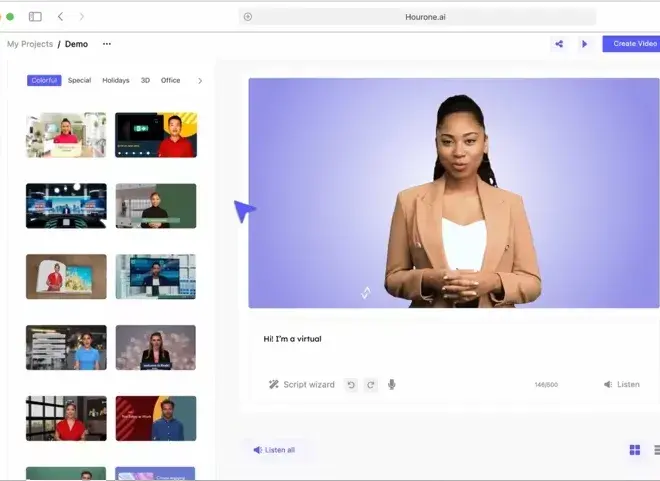Image resolution: width=660 pixels, height=481 pixels.
Task: Play the Listen all audio preview
Action: pyautogui.click(x=274, y=450)
